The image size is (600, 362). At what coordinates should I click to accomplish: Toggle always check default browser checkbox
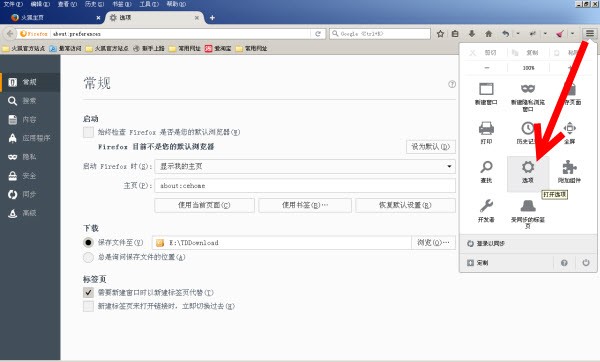coord(88,132)
